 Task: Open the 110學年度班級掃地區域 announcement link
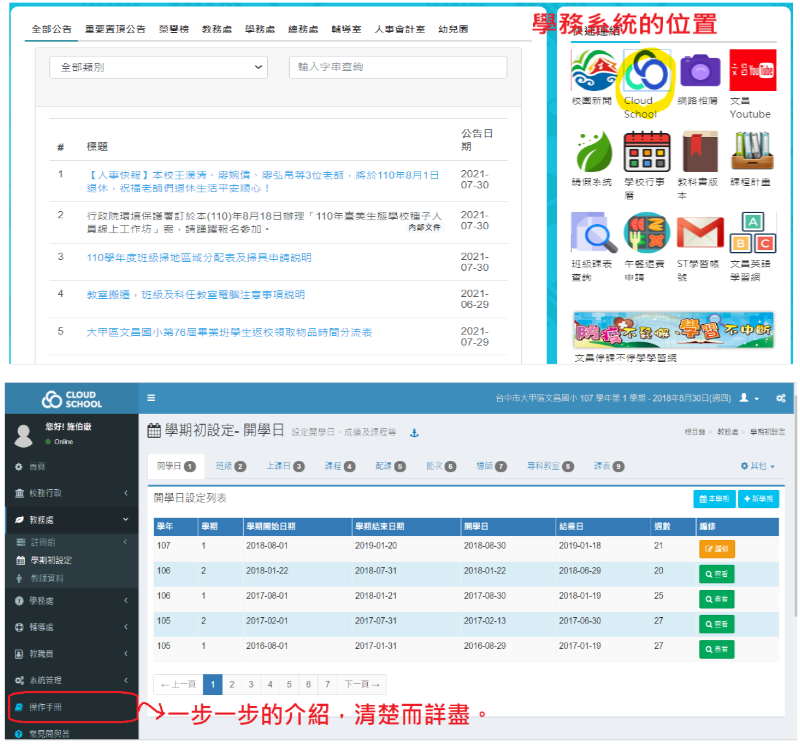(x=199, y=257)
